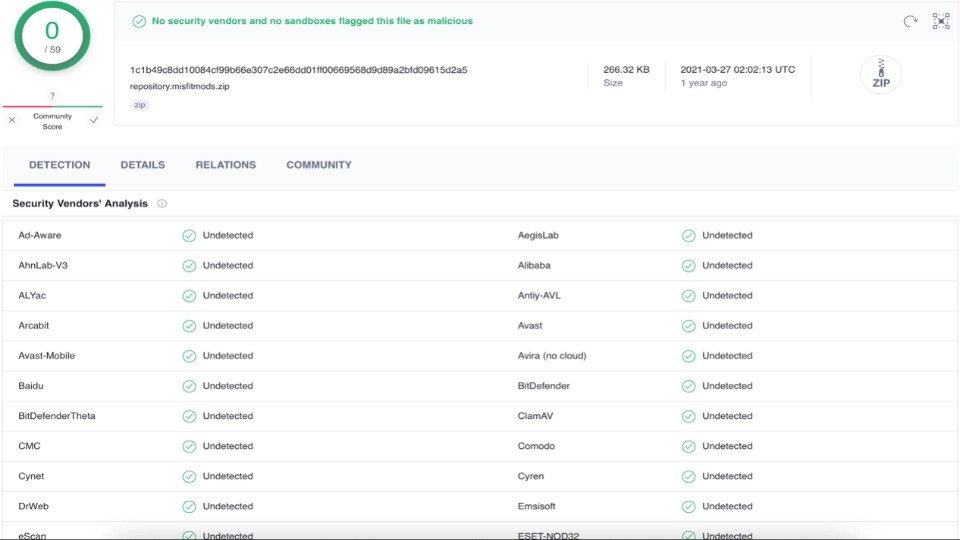
Task: Click the ALYac vendor name
Action: (x=32, y=295)
